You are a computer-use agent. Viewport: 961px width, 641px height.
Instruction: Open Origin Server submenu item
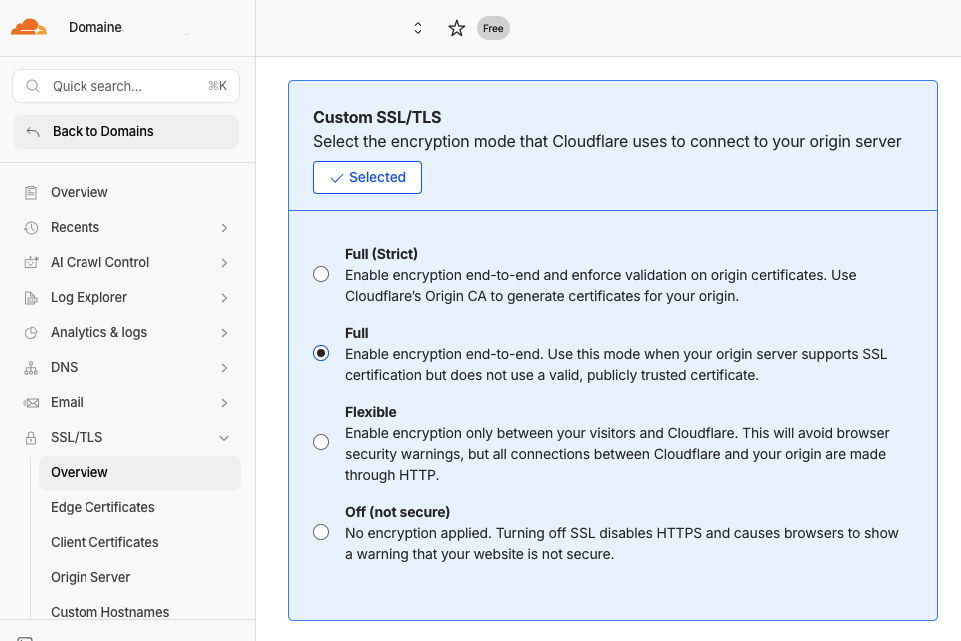pyautogui.click(x=91, y=577)
